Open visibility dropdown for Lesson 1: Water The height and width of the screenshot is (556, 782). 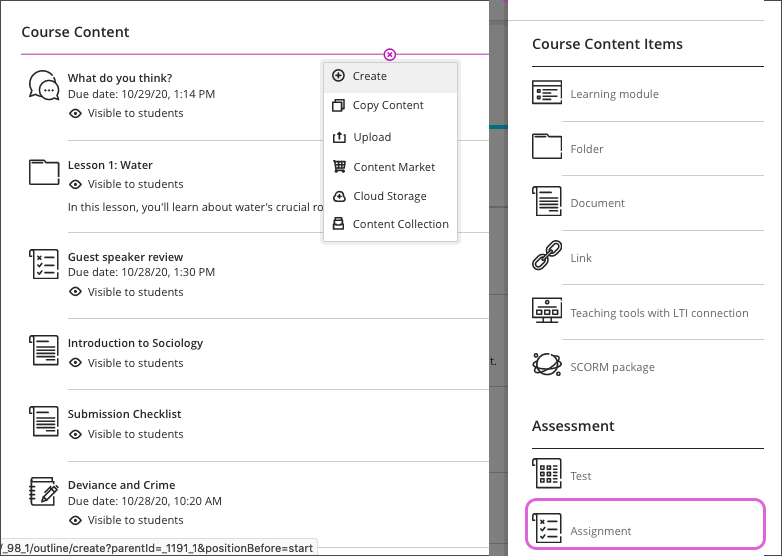click(126, 184)
